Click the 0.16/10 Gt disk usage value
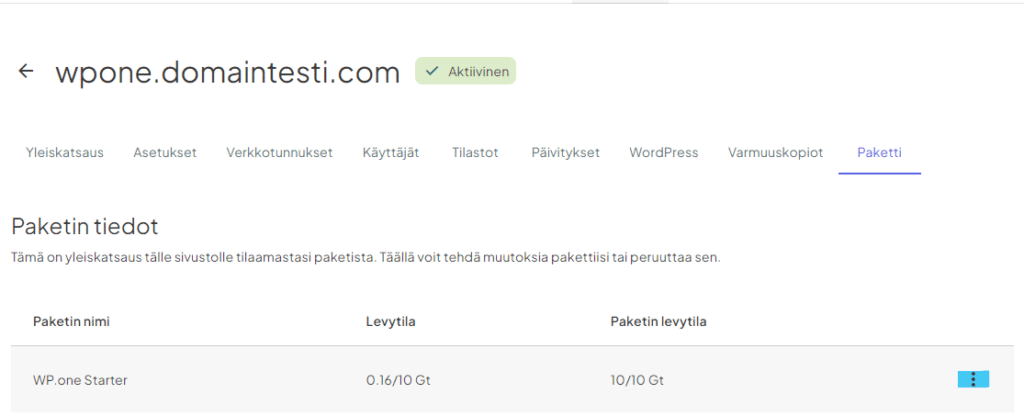The image size is (1024, 416). coord(398,380)
